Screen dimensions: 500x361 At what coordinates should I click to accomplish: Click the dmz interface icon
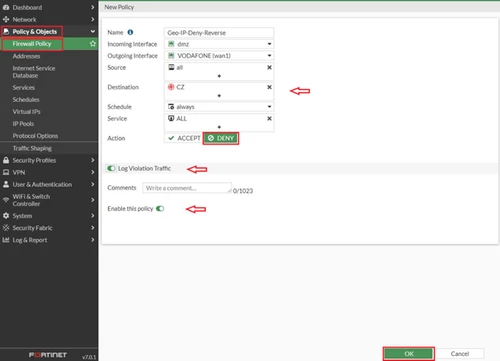(171, 44)
